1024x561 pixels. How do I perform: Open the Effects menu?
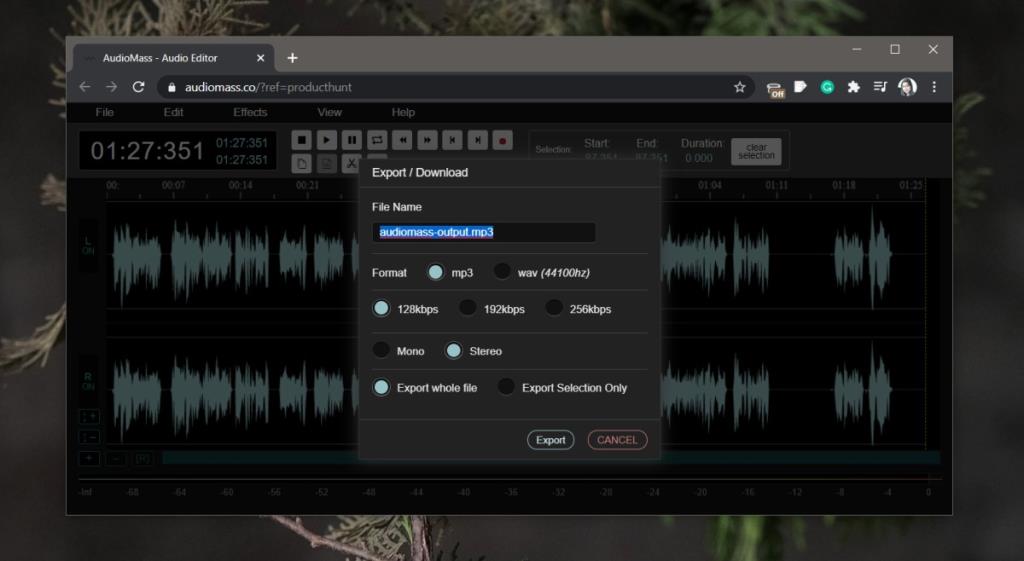[250, 112]
